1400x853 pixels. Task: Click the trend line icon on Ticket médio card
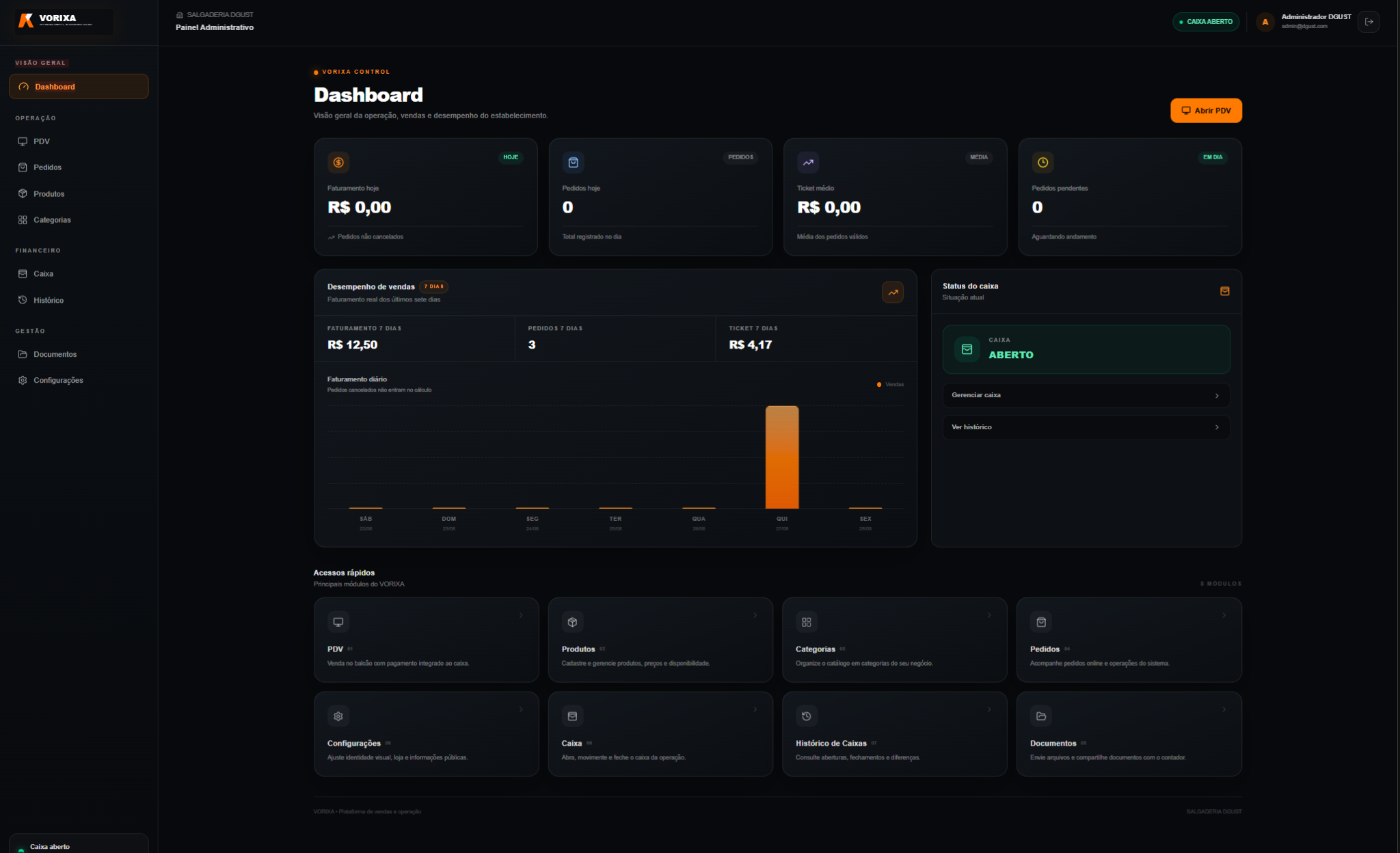click(808, 163)
